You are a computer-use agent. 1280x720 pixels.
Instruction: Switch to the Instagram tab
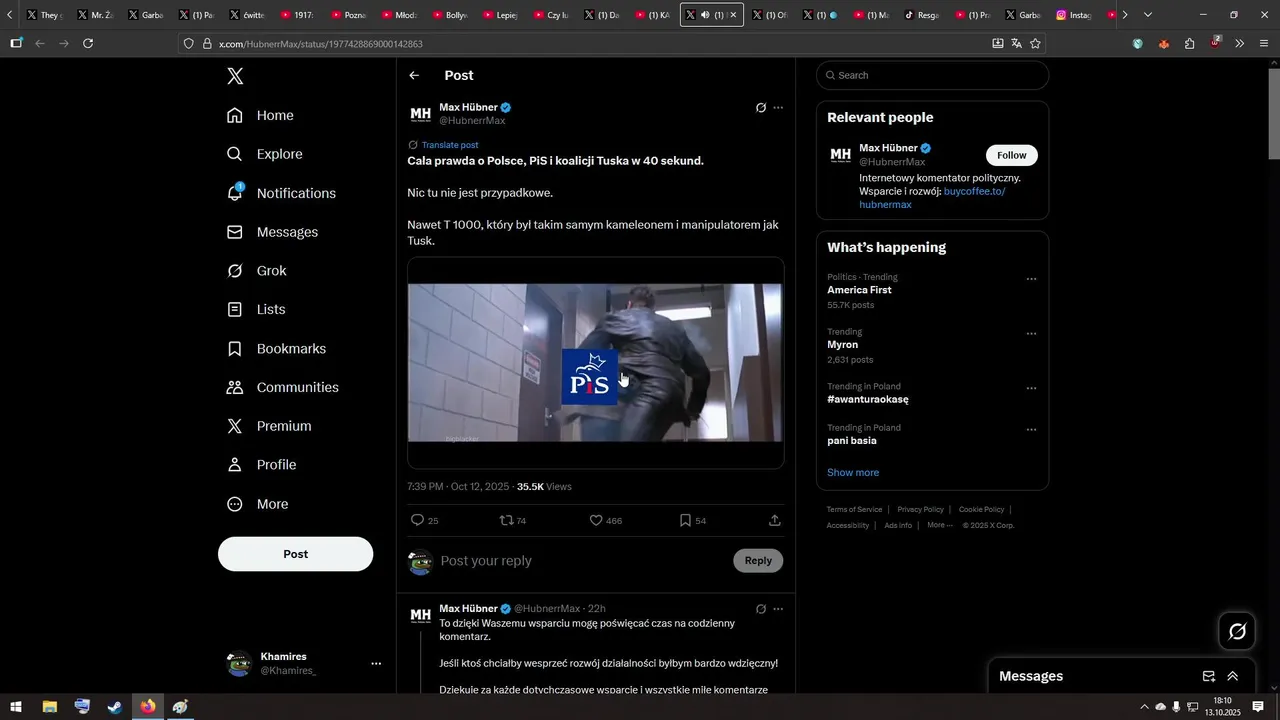click(x=1075, y=15)
